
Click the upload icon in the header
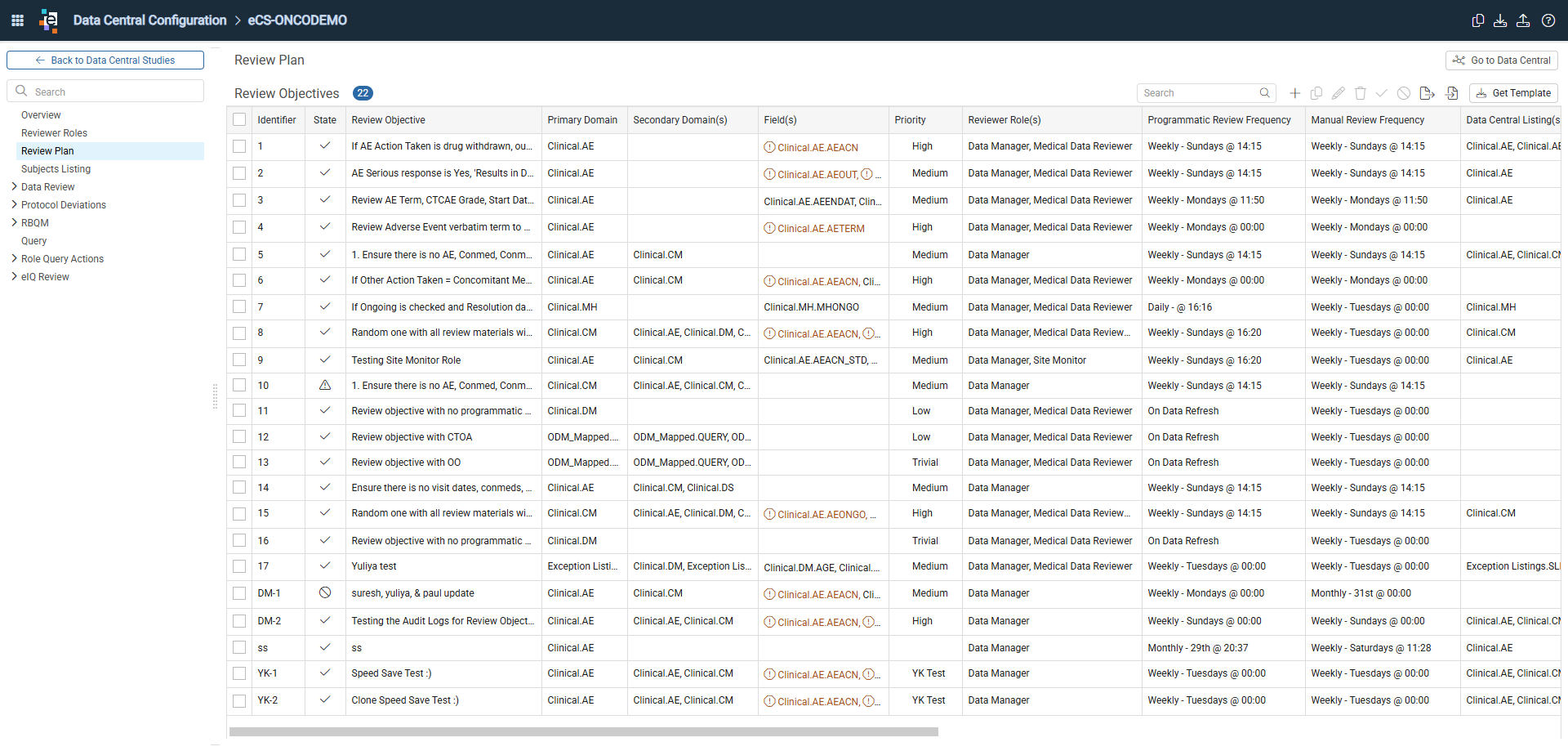1523,20
